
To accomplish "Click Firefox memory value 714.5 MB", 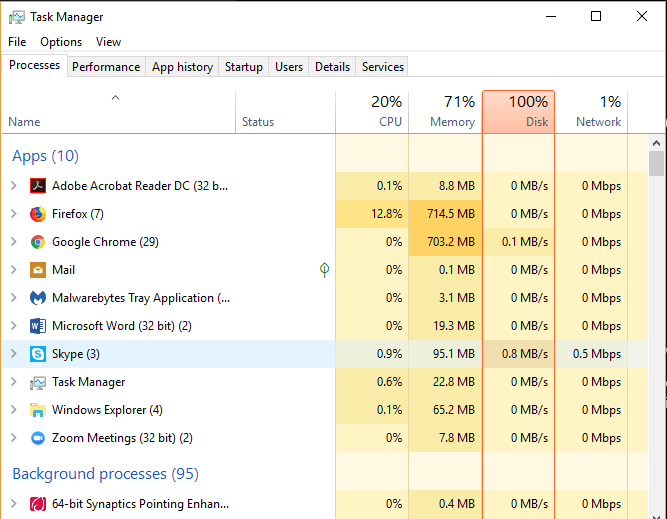I will (x=451, y=214).
